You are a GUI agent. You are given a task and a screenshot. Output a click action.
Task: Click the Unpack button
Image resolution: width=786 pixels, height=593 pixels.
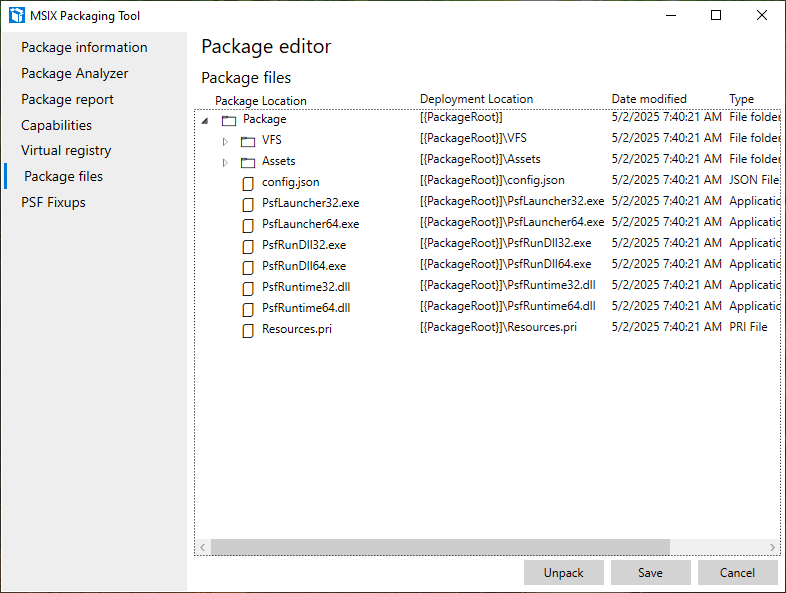(563, 572)
